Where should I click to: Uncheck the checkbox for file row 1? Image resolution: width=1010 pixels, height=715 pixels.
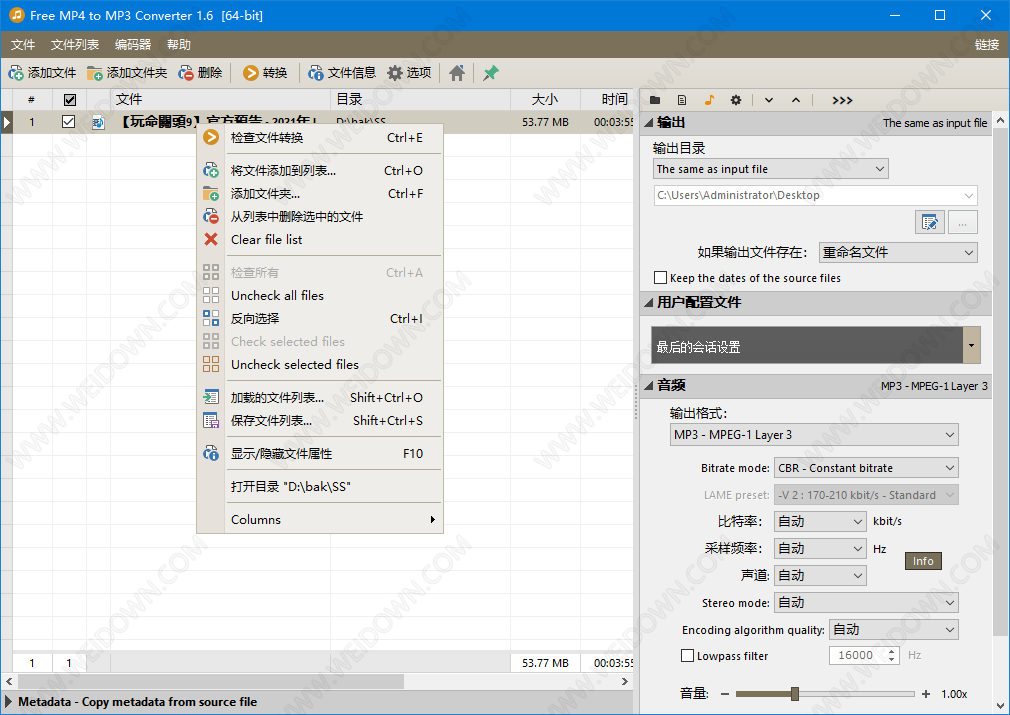click(x=68, y=122)
